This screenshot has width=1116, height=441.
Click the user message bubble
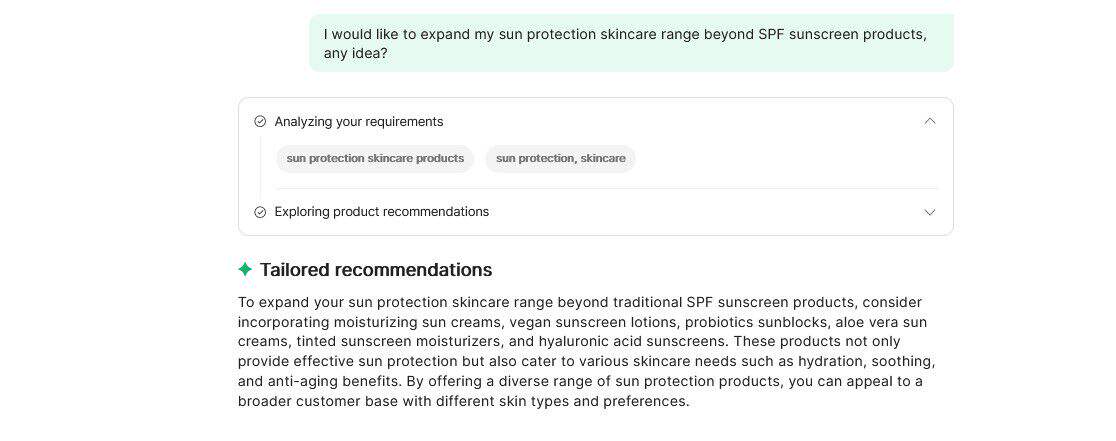point(631,43)
